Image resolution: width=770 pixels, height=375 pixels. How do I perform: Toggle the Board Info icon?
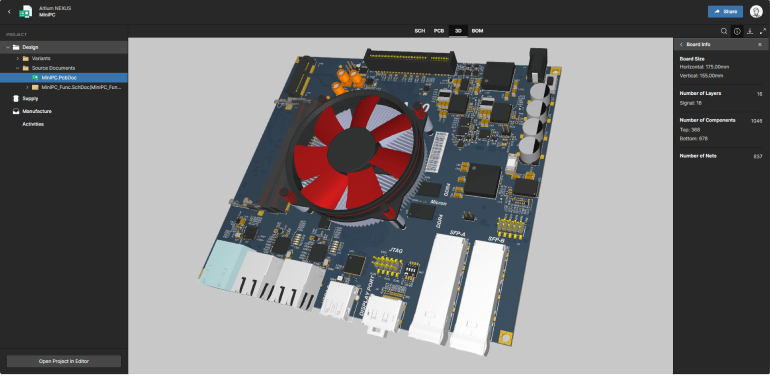737,31
